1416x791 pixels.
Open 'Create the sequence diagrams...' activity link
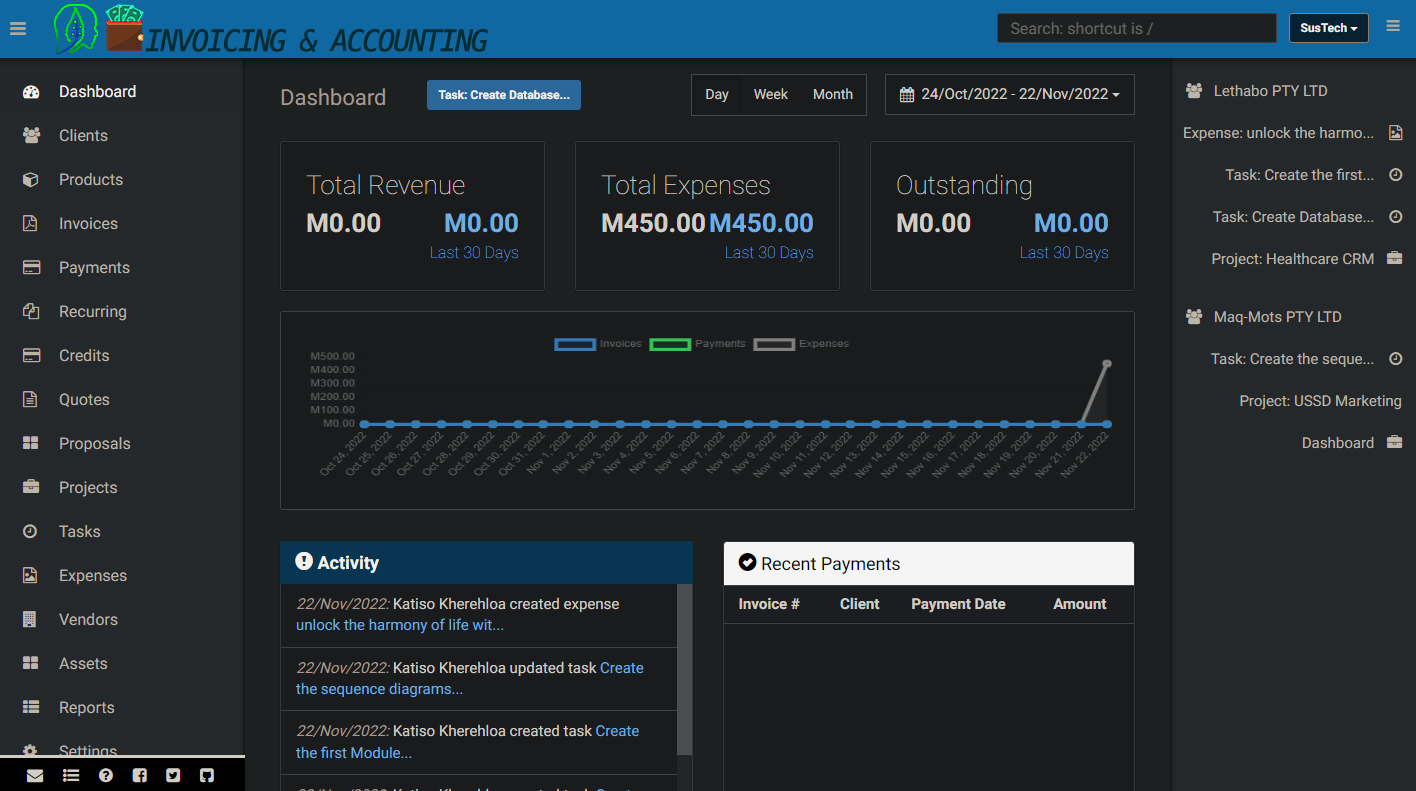(x=470, y=679)
